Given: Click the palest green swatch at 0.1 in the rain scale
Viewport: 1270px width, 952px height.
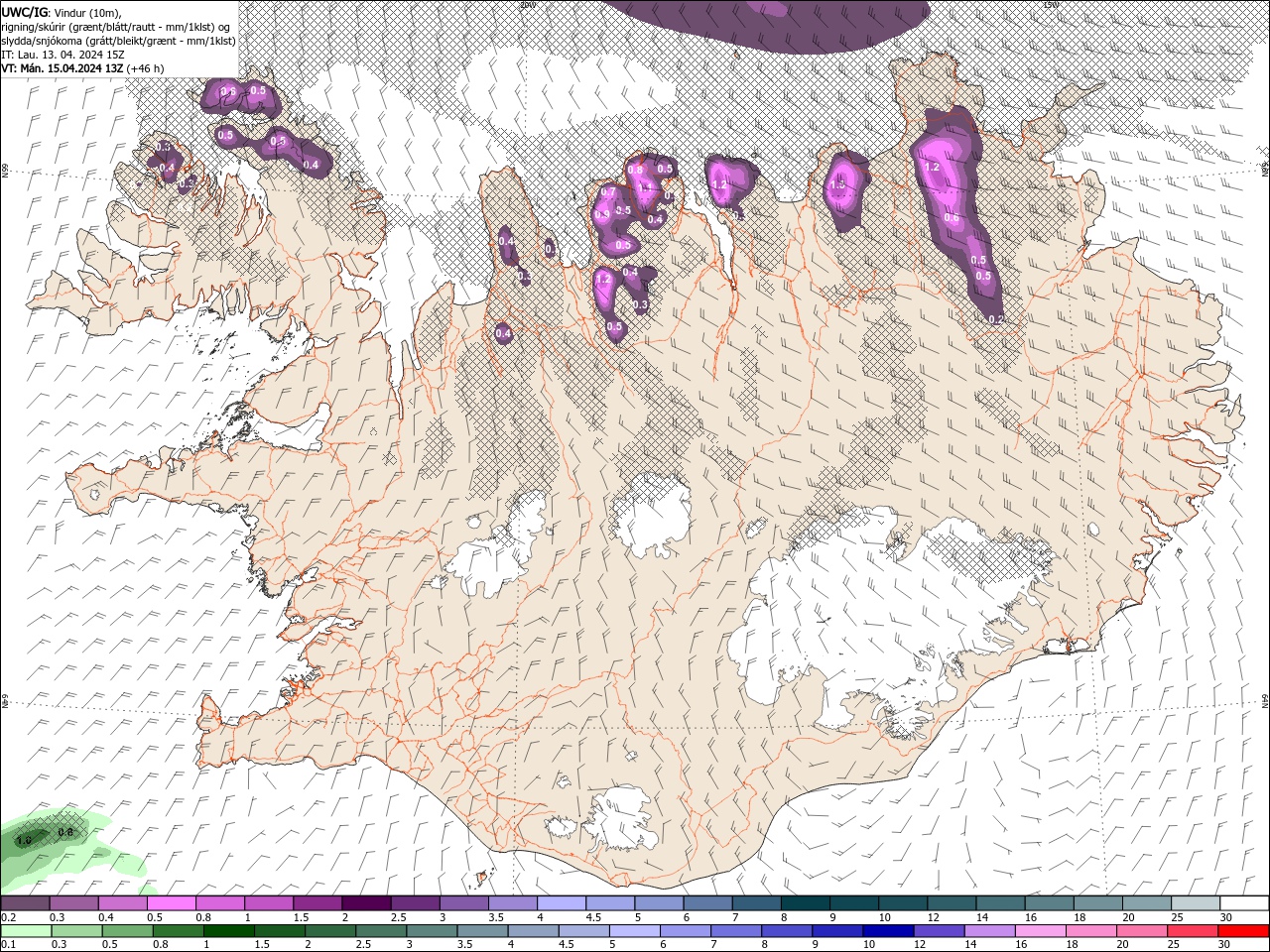Looking at the screenshot, I should (x=26, y=931).
